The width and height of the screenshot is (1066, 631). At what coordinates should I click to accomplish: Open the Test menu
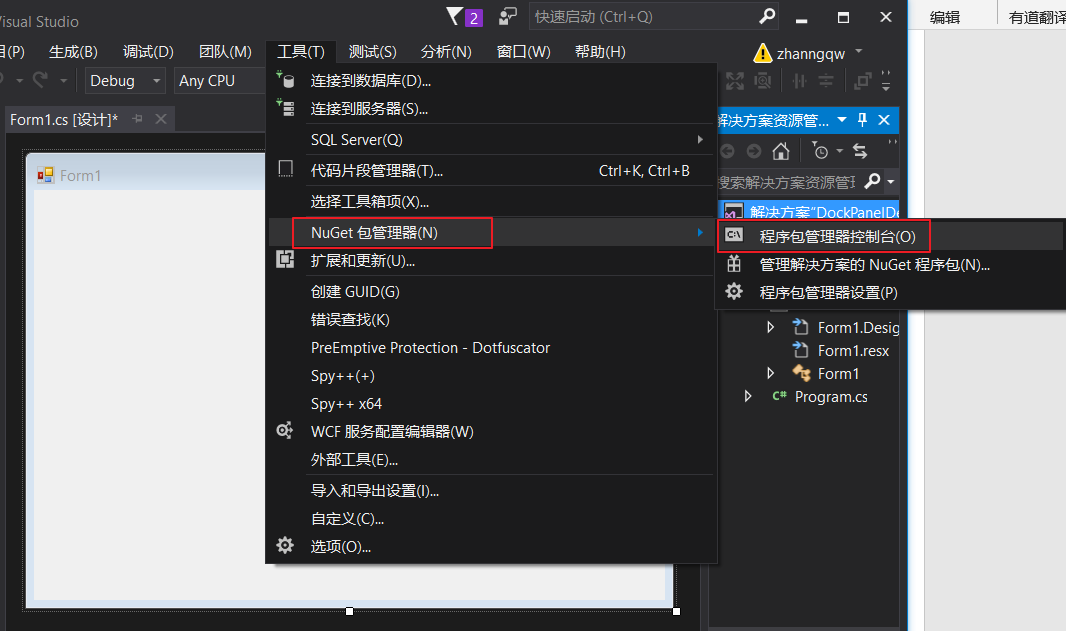click(373, 52)
